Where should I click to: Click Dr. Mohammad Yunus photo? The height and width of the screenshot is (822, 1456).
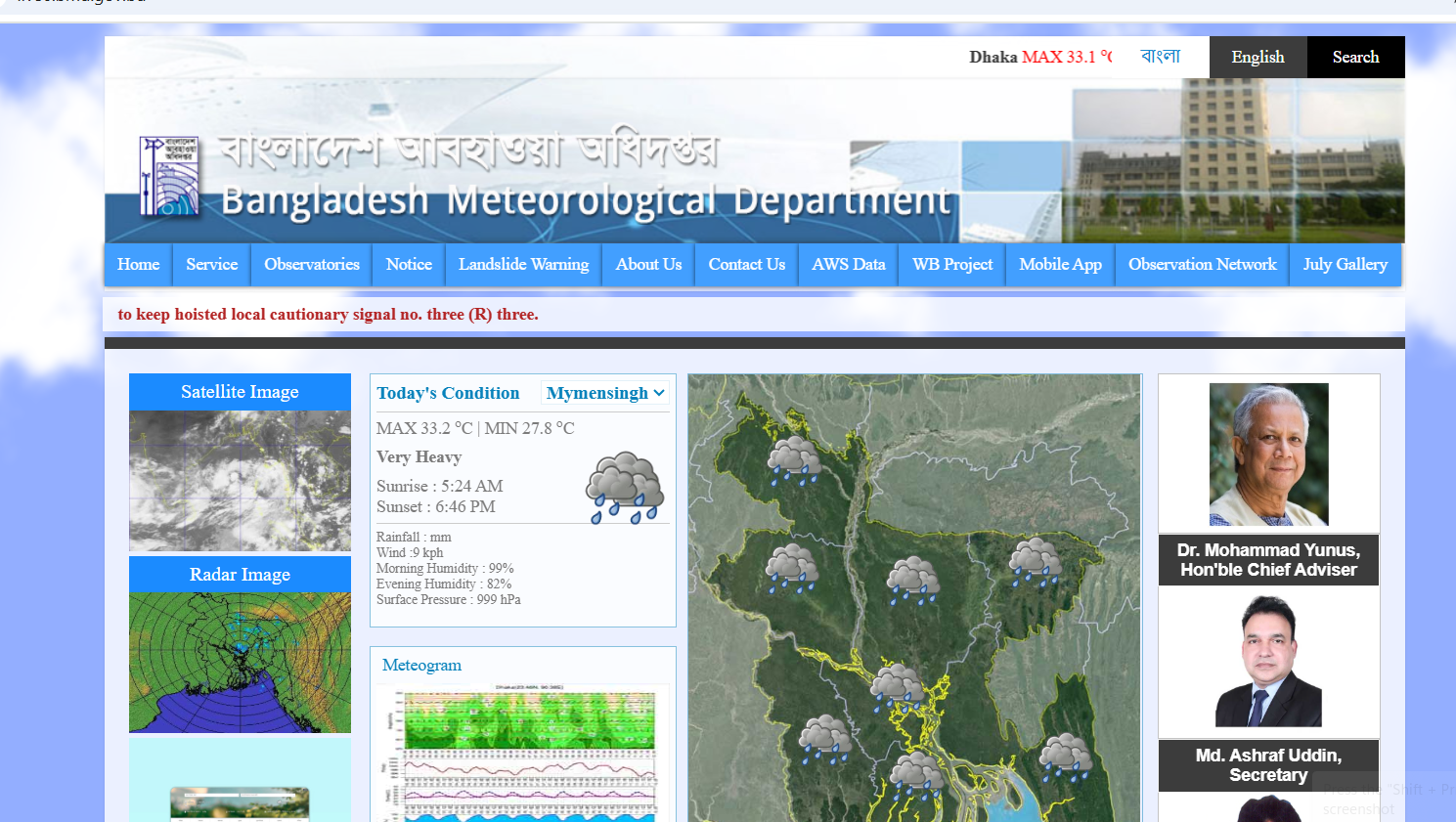tap(1268, 454)
